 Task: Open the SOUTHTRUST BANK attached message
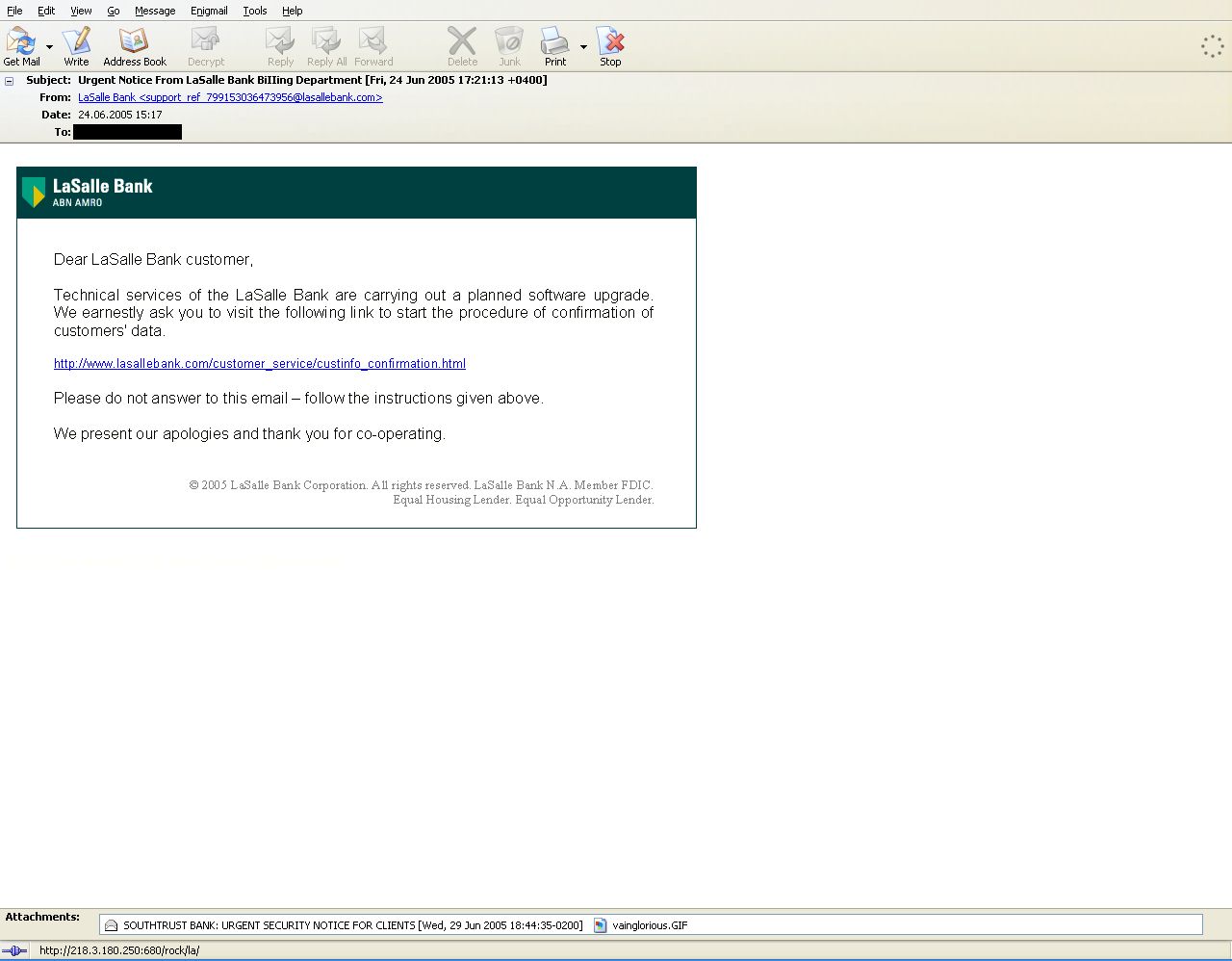coord(344,925)
